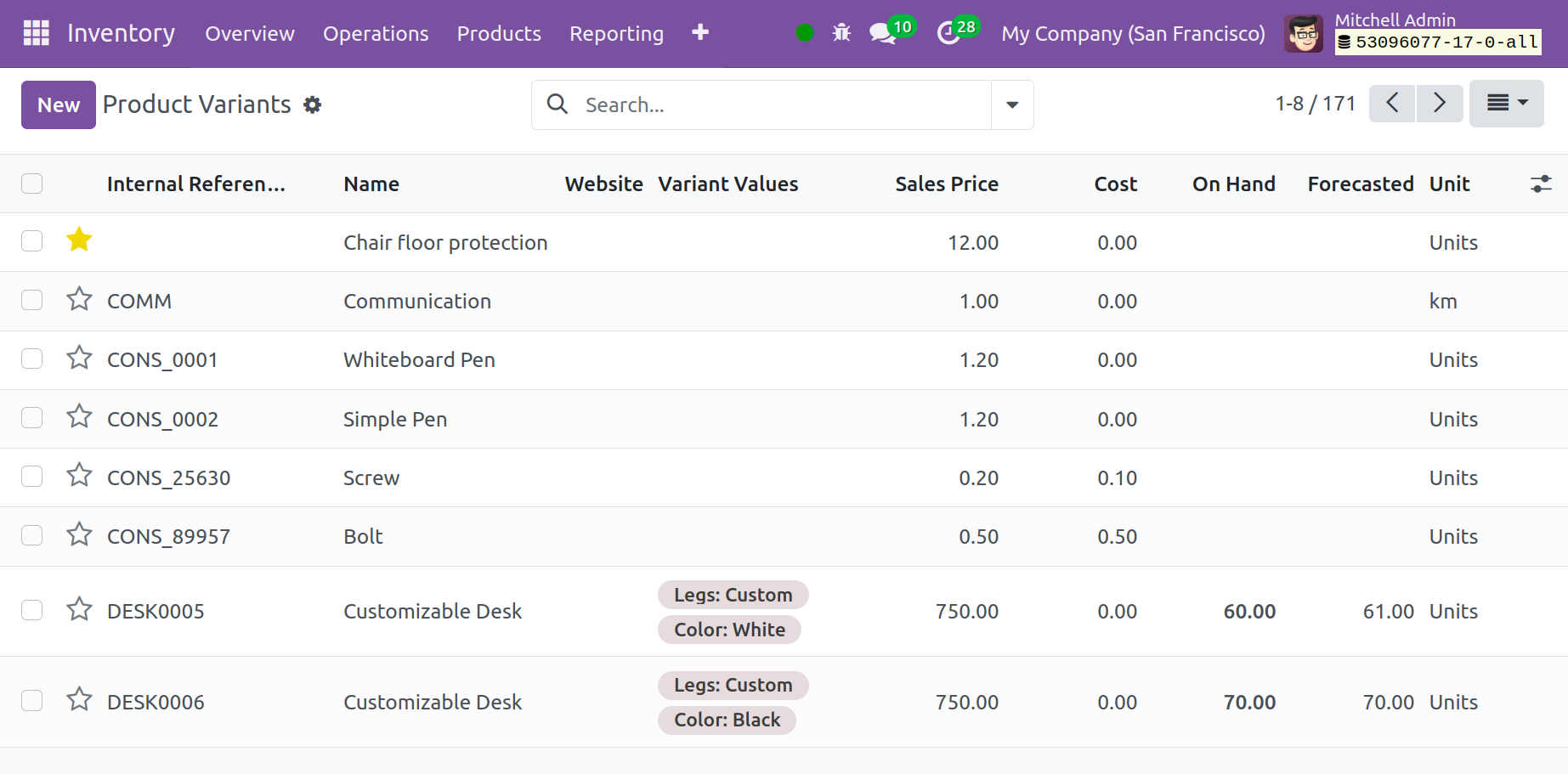Mark Whiteboard Pen as favorite star
1568x774 pixels.
[x=79, y=358]
